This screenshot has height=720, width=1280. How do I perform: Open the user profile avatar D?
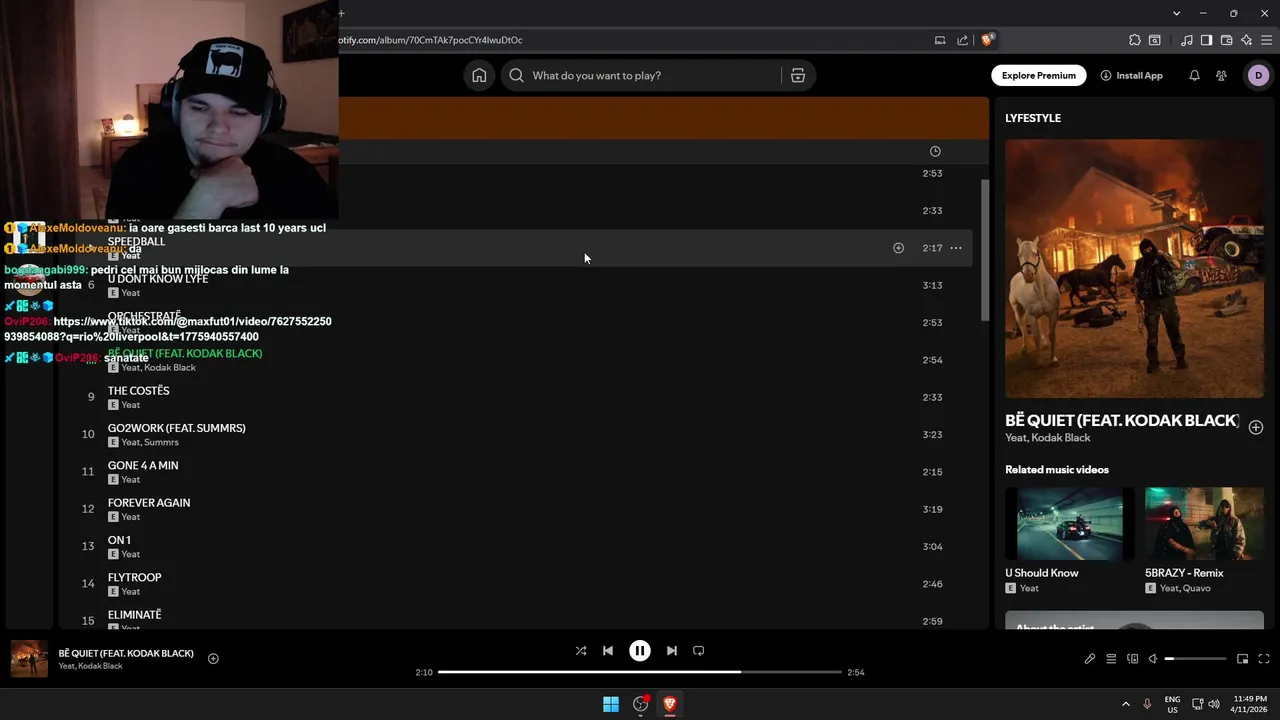pyautogui.click(x=1258, y=76)
